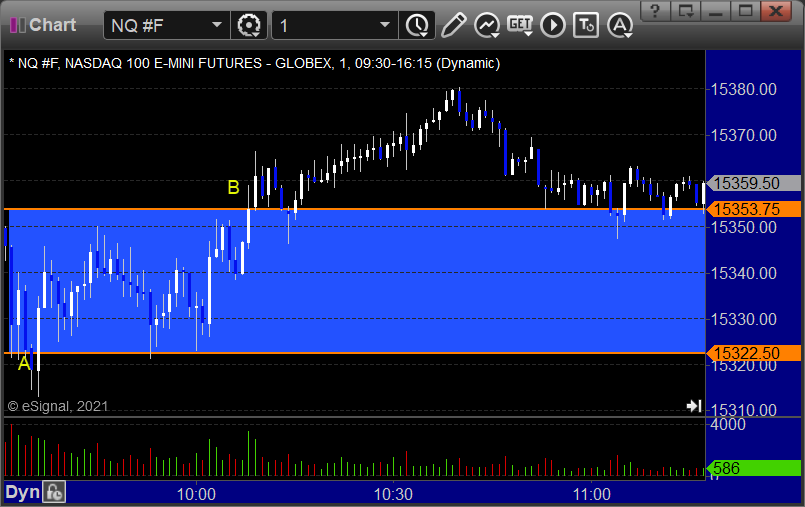Viewport: 805px width, 507px height.
Task: Select the yellow A text annotation
Action: (24, 364)
